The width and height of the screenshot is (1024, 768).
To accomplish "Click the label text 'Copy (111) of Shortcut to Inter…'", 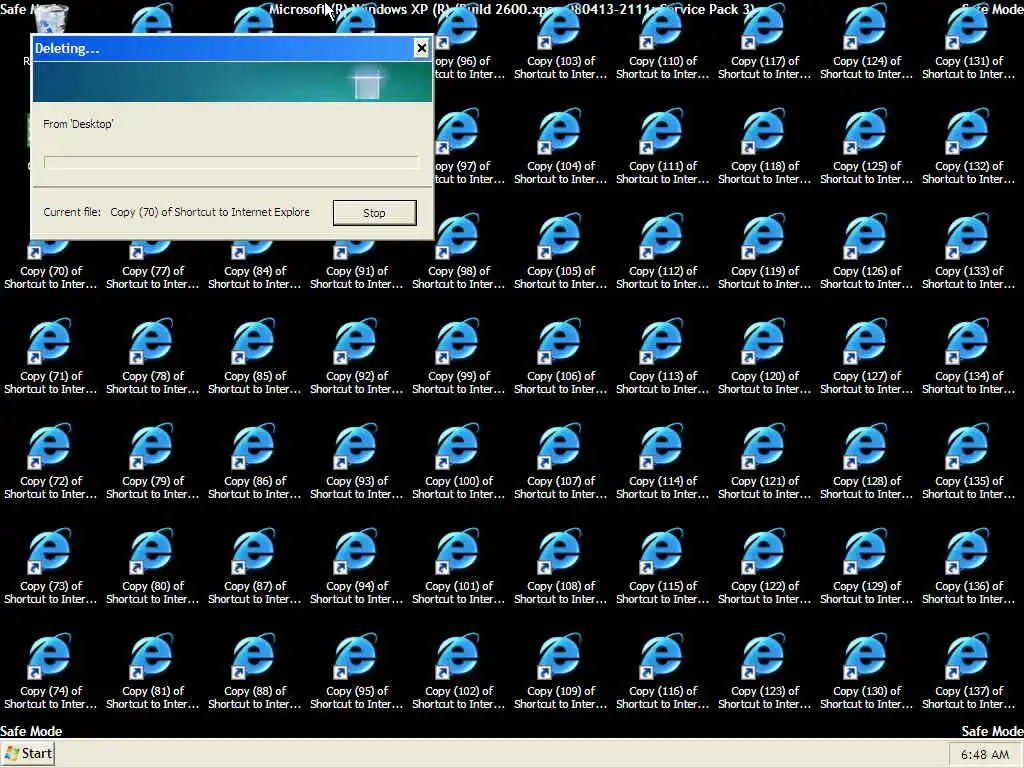I will click(x=662, y=172).
